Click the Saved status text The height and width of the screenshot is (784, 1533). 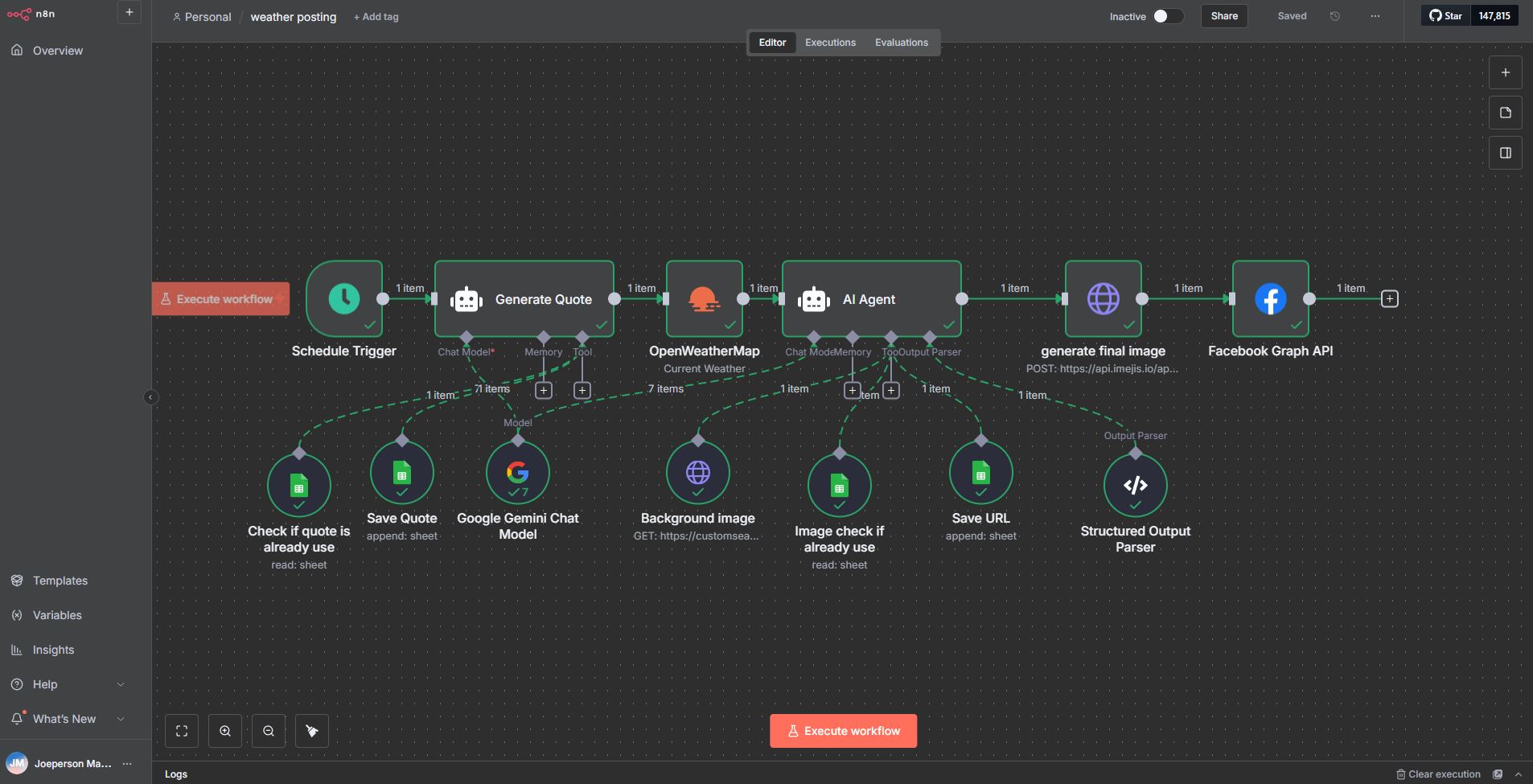pos(1292,16)
